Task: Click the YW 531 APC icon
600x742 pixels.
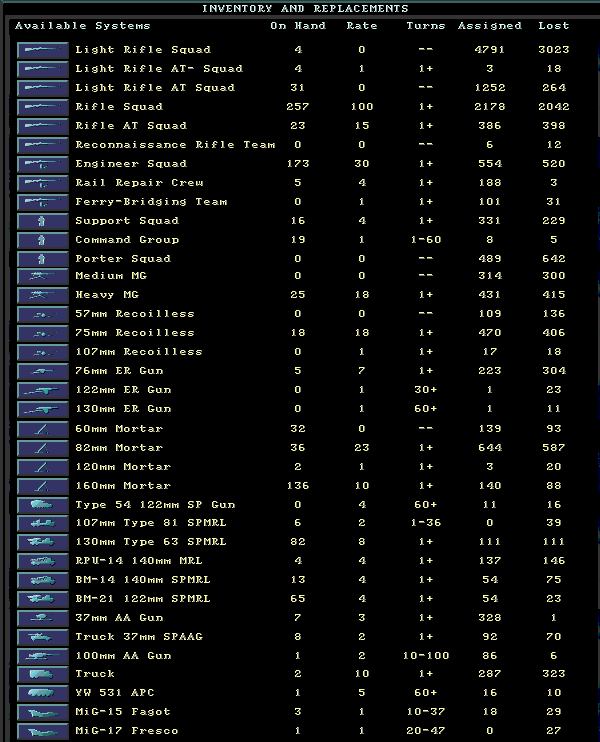Action: pyautogui.click(x=43, y=693)
